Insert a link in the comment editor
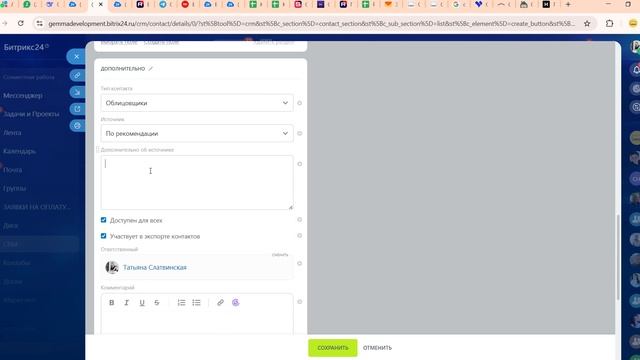This screenshot has width=640, height=360. coord(220,303)
